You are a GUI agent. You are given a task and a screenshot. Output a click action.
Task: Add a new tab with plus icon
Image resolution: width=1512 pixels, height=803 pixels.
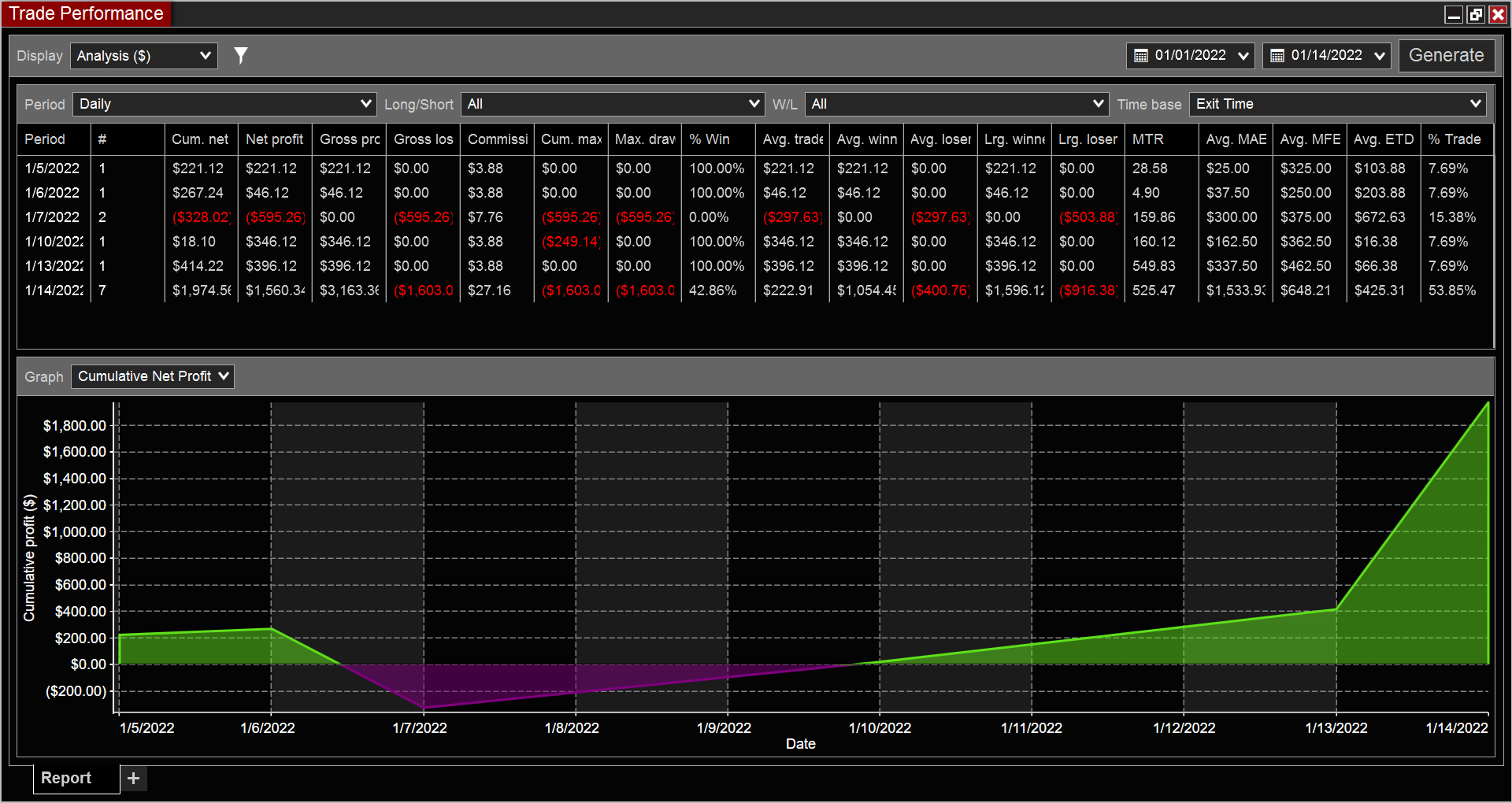(134, 779)
